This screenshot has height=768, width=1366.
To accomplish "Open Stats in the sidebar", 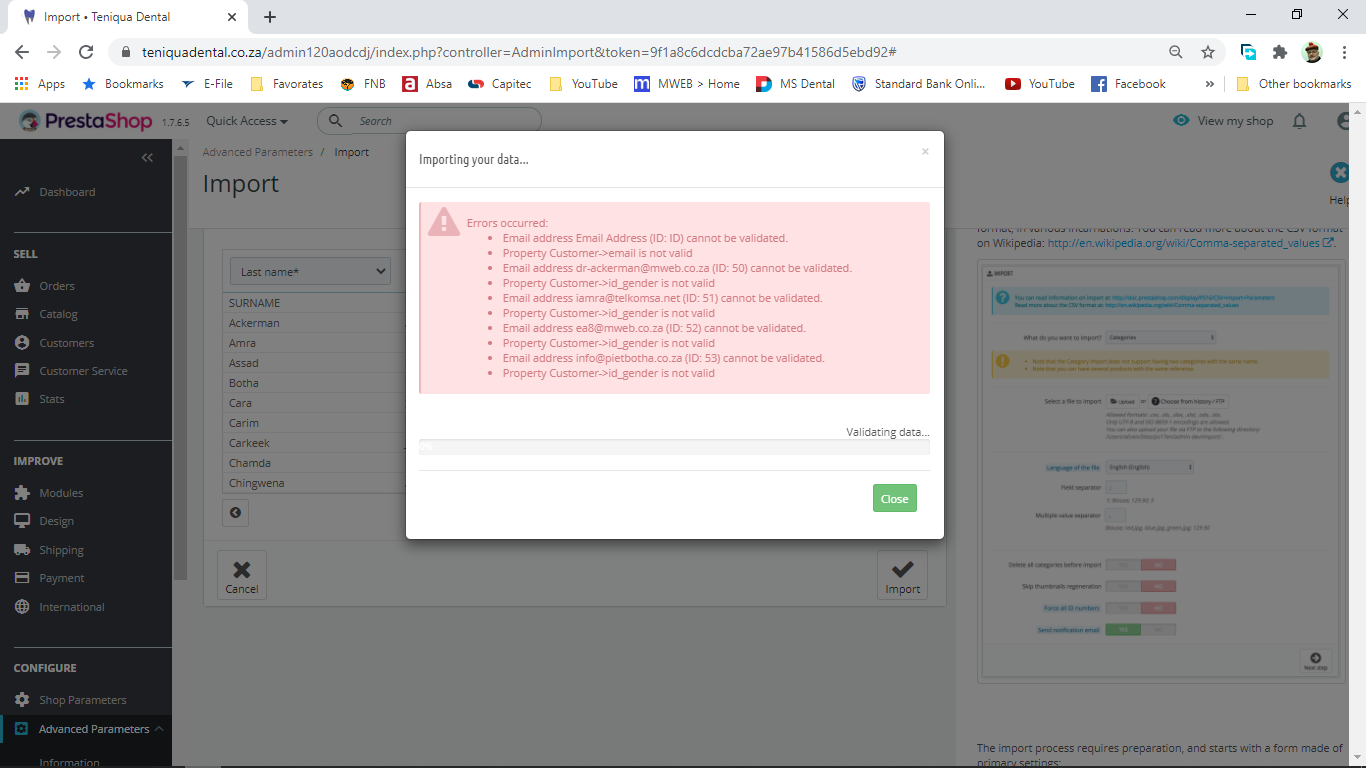I will (52, 399).
